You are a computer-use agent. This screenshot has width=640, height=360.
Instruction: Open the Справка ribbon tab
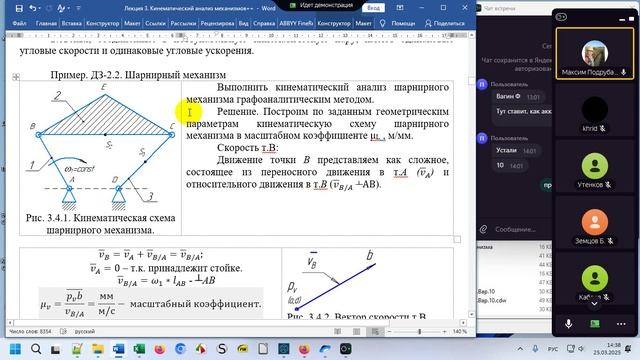[x=264, y=23]
